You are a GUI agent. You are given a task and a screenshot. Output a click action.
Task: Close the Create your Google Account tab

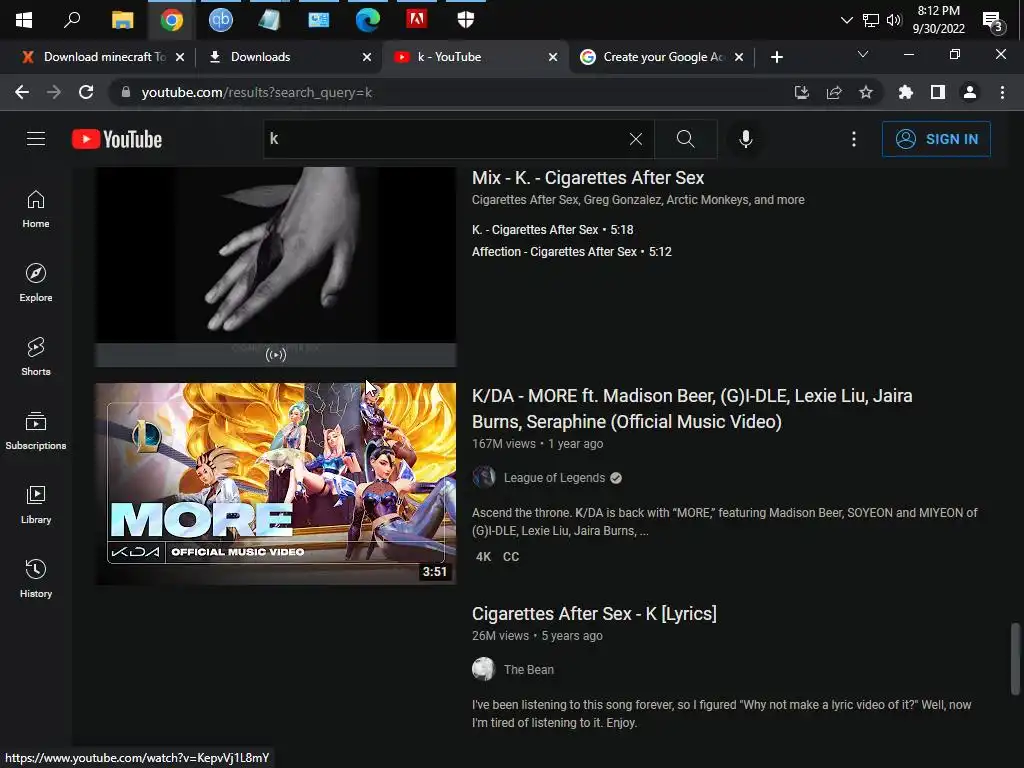739,57
